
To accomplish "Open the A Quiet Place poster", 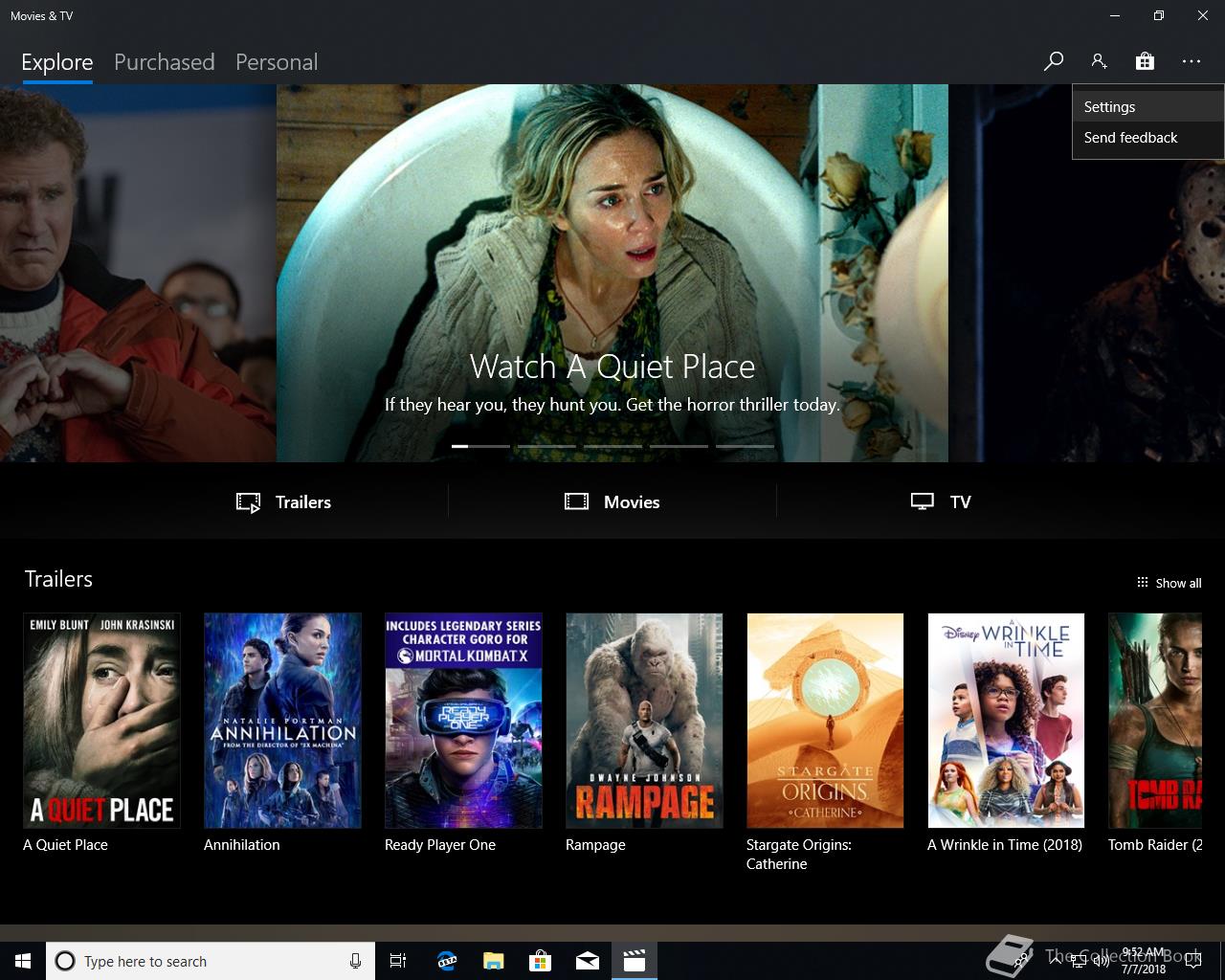I will (x=101, y=721).
